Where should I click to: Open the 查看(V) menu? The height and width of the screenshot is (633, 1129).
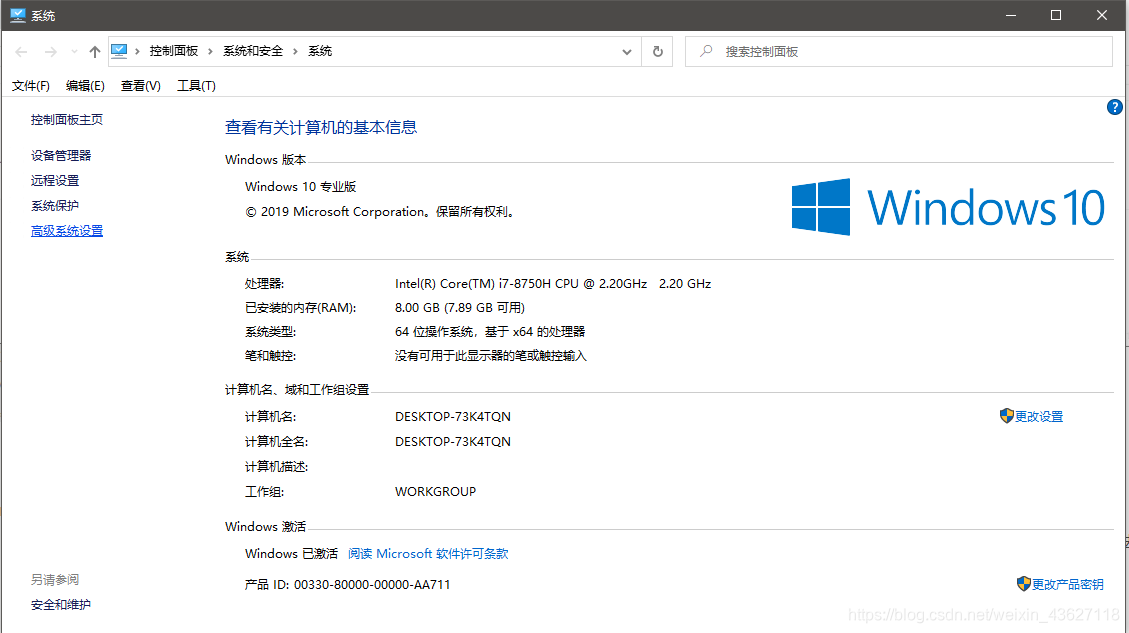(x=140, y=86)
